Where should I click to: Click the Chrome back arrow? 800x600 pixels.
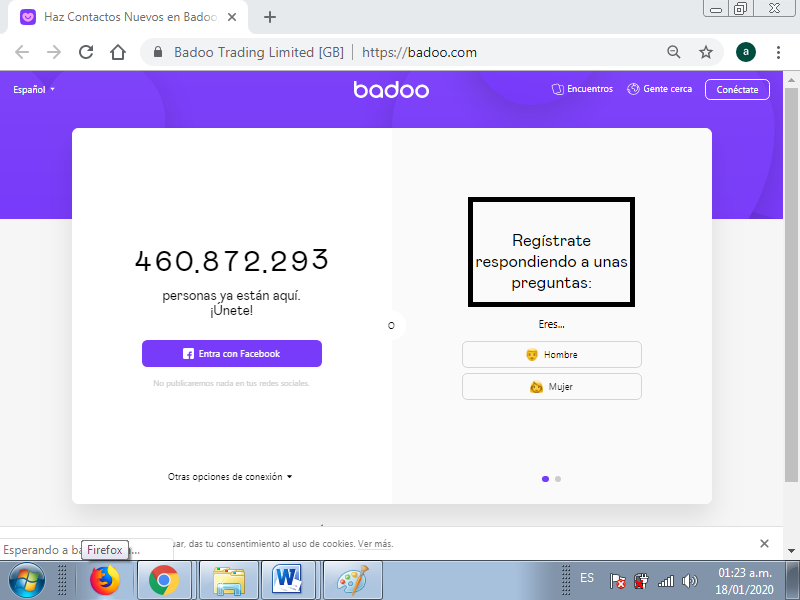click(x=22, y=52)
